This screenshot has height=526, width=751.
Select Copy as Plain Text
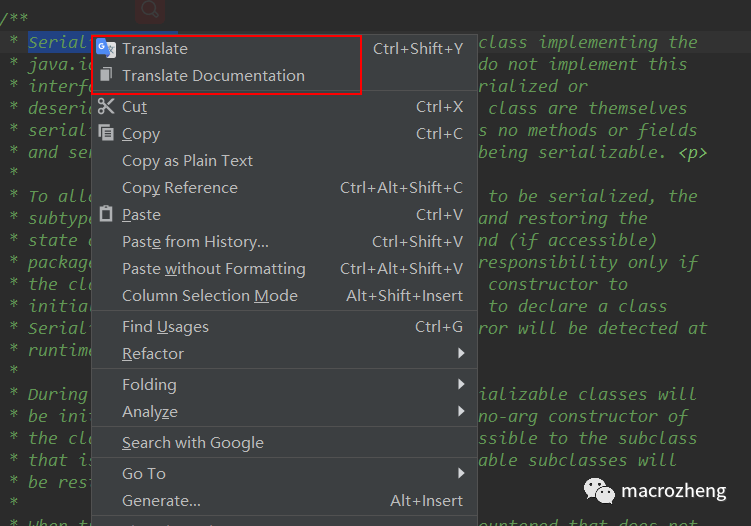(x=187, y=161)
